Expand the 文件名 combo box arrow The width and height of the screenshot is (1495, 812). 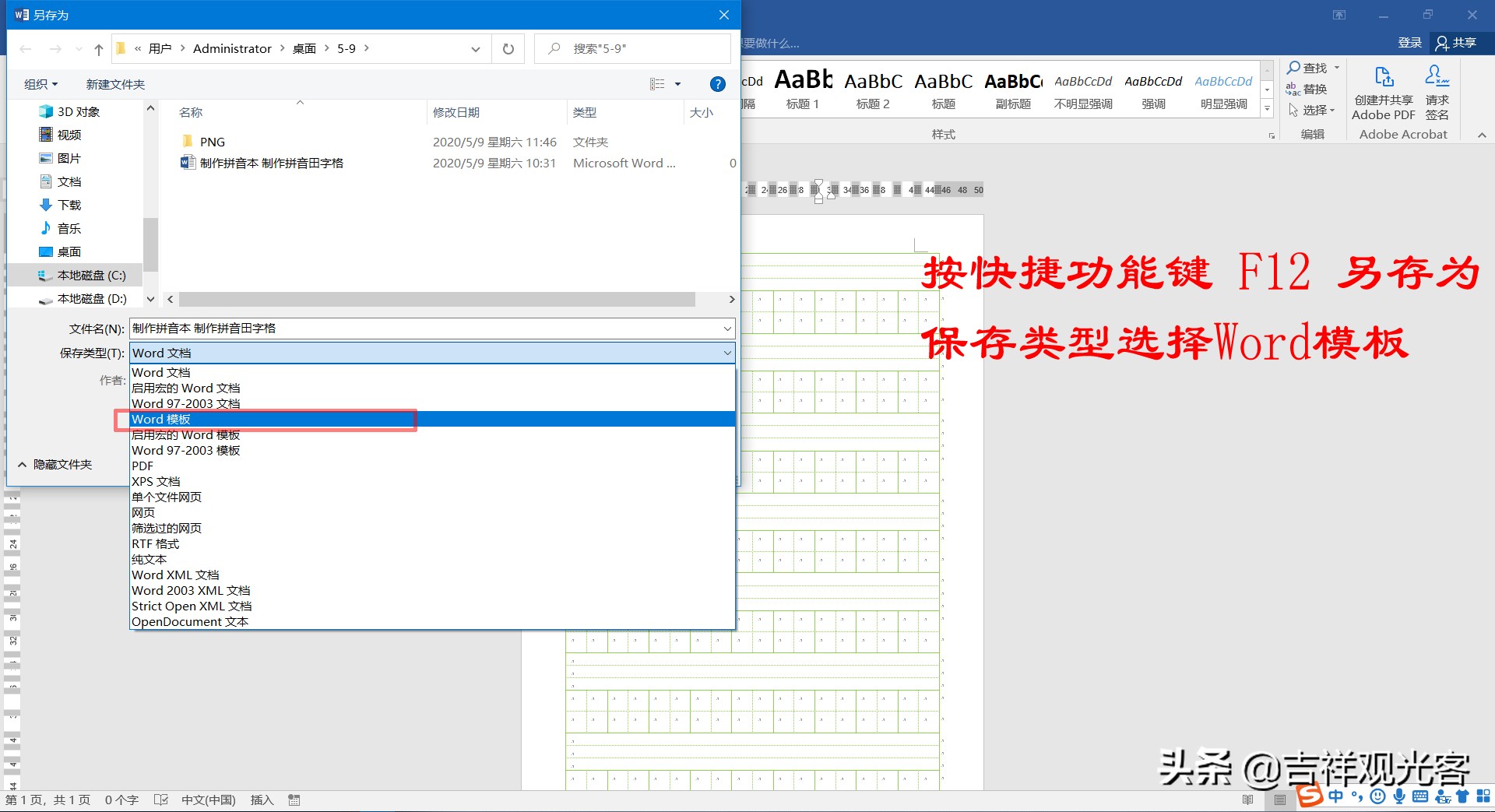[x=726, y=328]
